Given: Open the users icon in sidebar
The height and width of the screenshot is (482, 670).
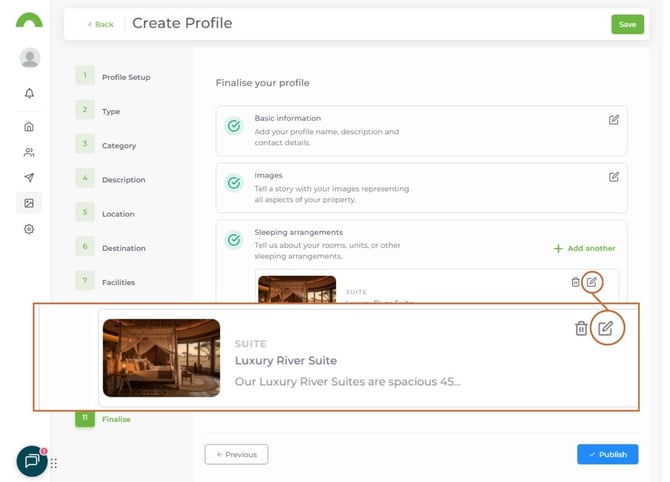Looking at the screenshot, I should click(29, 153).
